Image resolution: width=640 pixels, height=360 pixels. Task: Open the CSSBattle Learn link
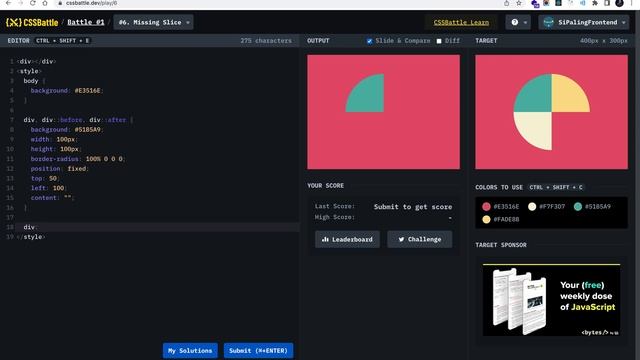(461, 22)
